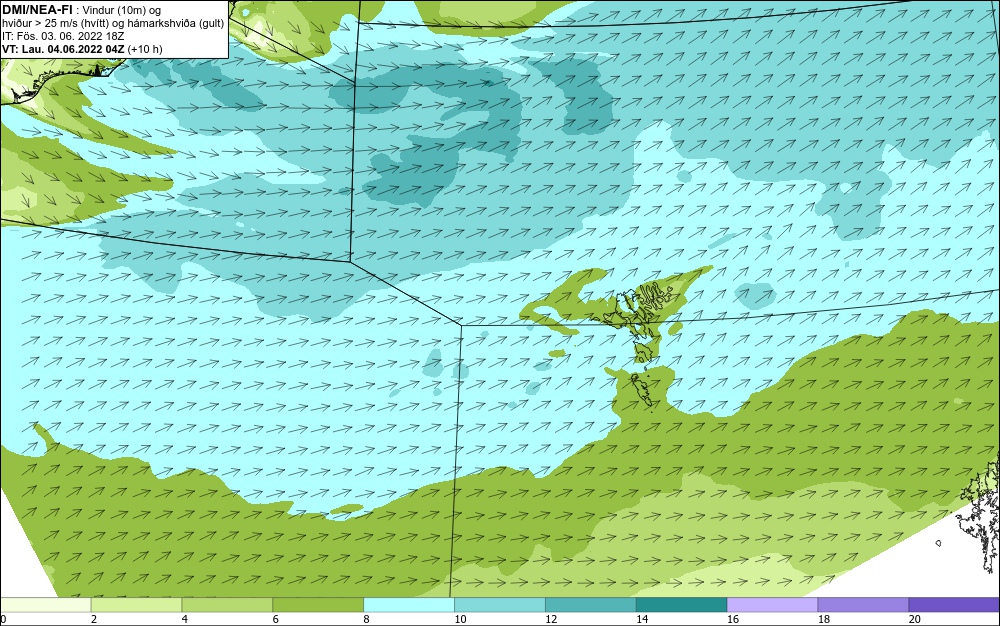Click the 0–2 m/s legend color swatch
The width and height of the screenshot is (1000, 626).
[46, 605]
